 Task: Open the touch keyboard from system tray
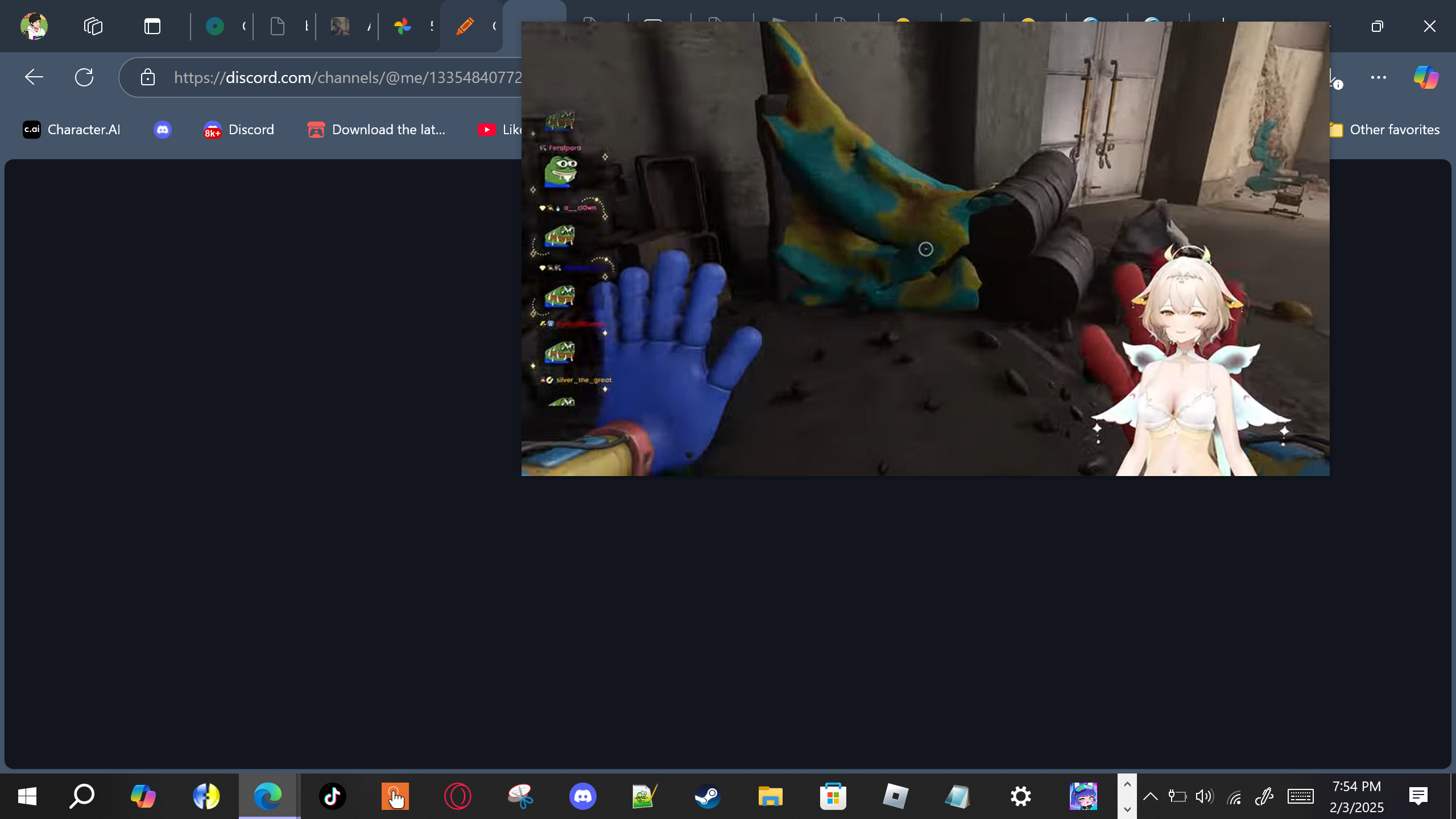[1300, 796]
